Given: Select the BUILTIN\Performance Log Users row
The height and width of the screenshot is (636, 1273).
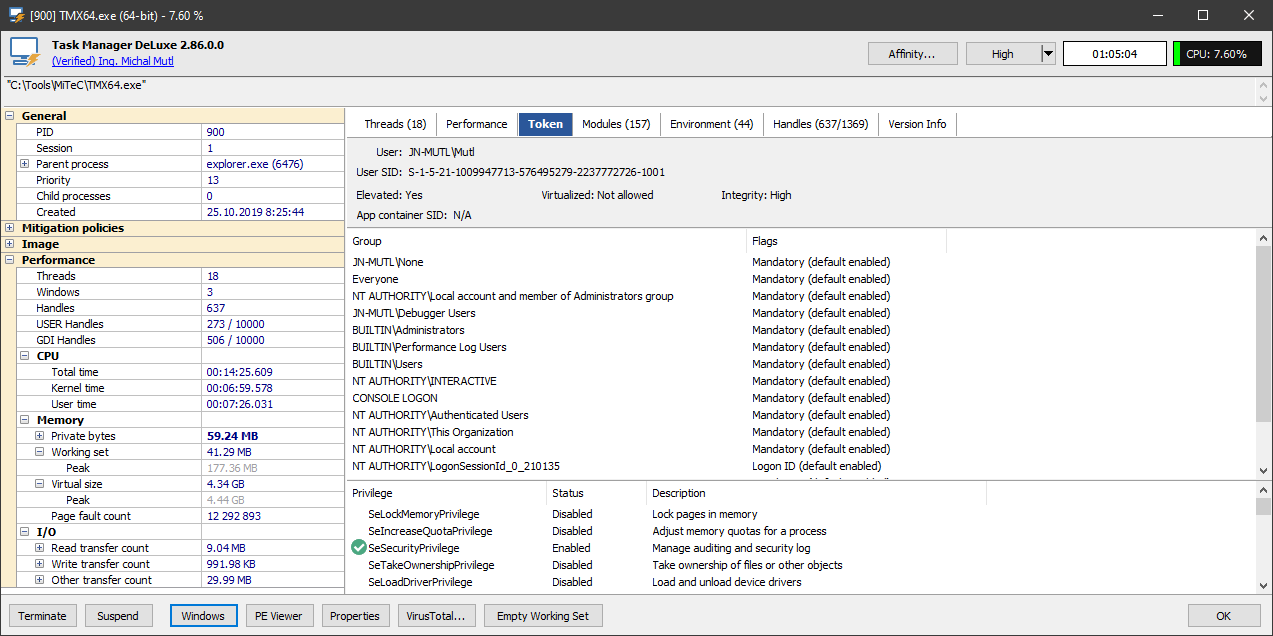Looking at the screenshot, I should [801, 347].
